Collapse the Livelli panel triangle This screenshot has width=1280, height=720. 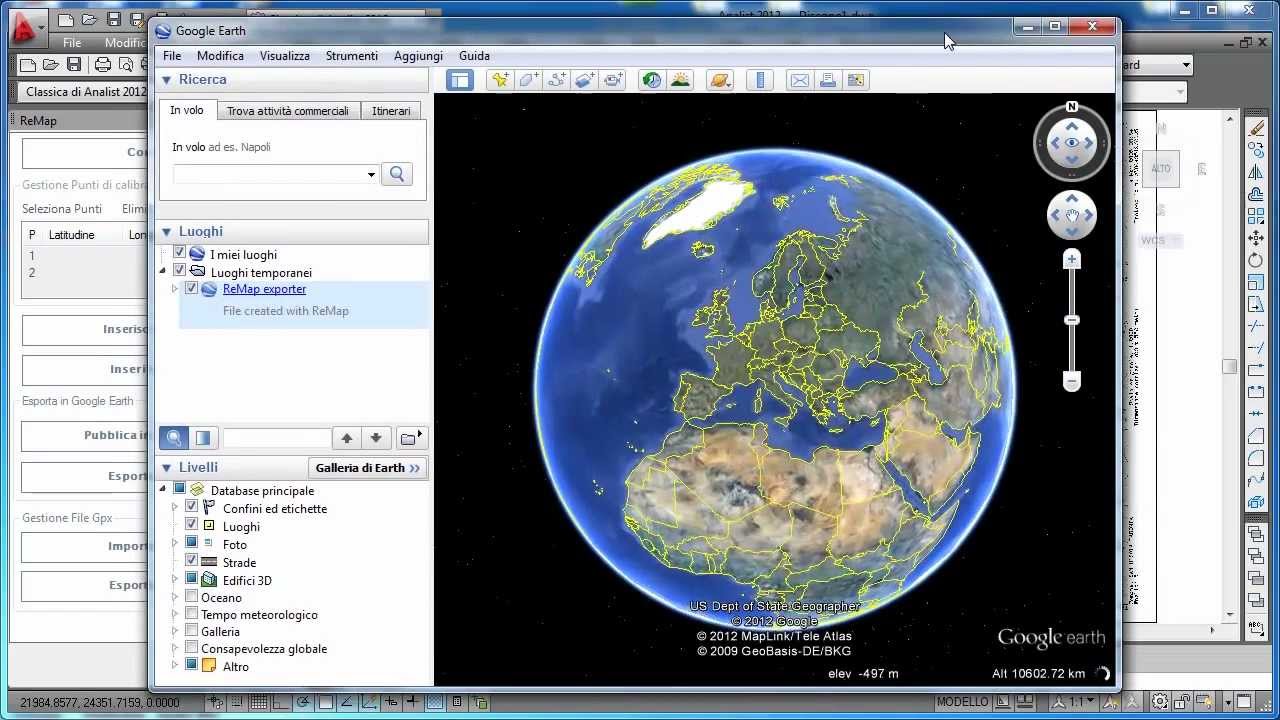(167, 468)
